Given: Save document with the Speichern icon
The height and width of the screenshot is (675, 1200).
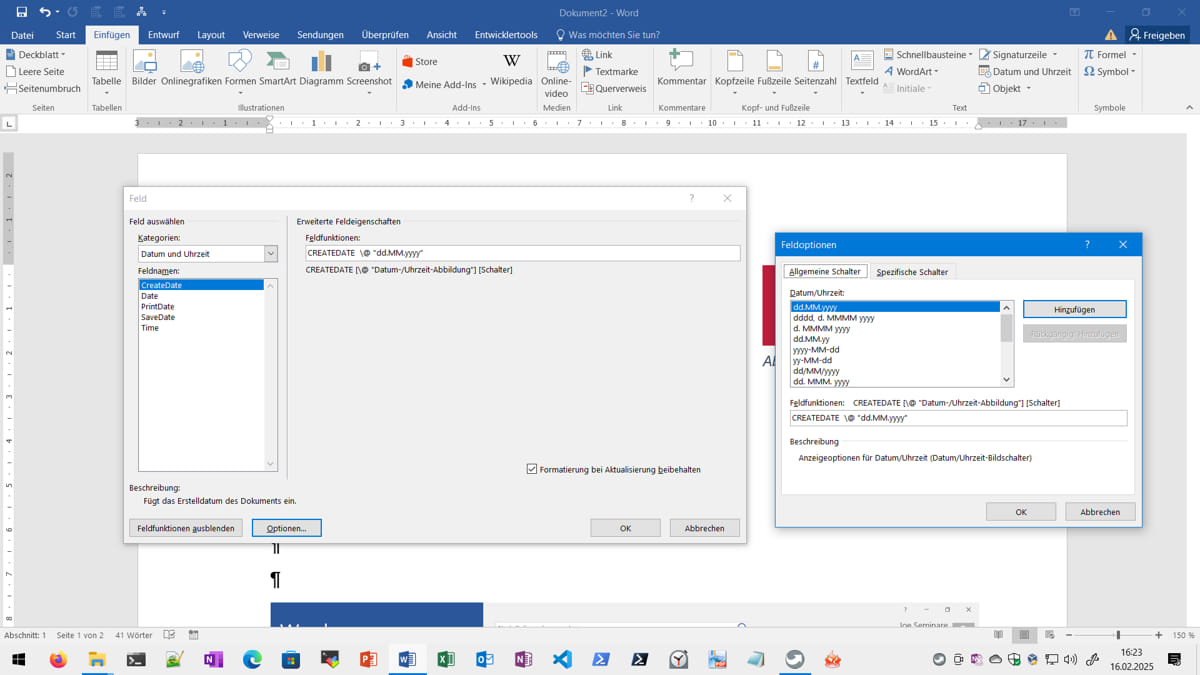Looking at the screenshot, I should 21,12.
